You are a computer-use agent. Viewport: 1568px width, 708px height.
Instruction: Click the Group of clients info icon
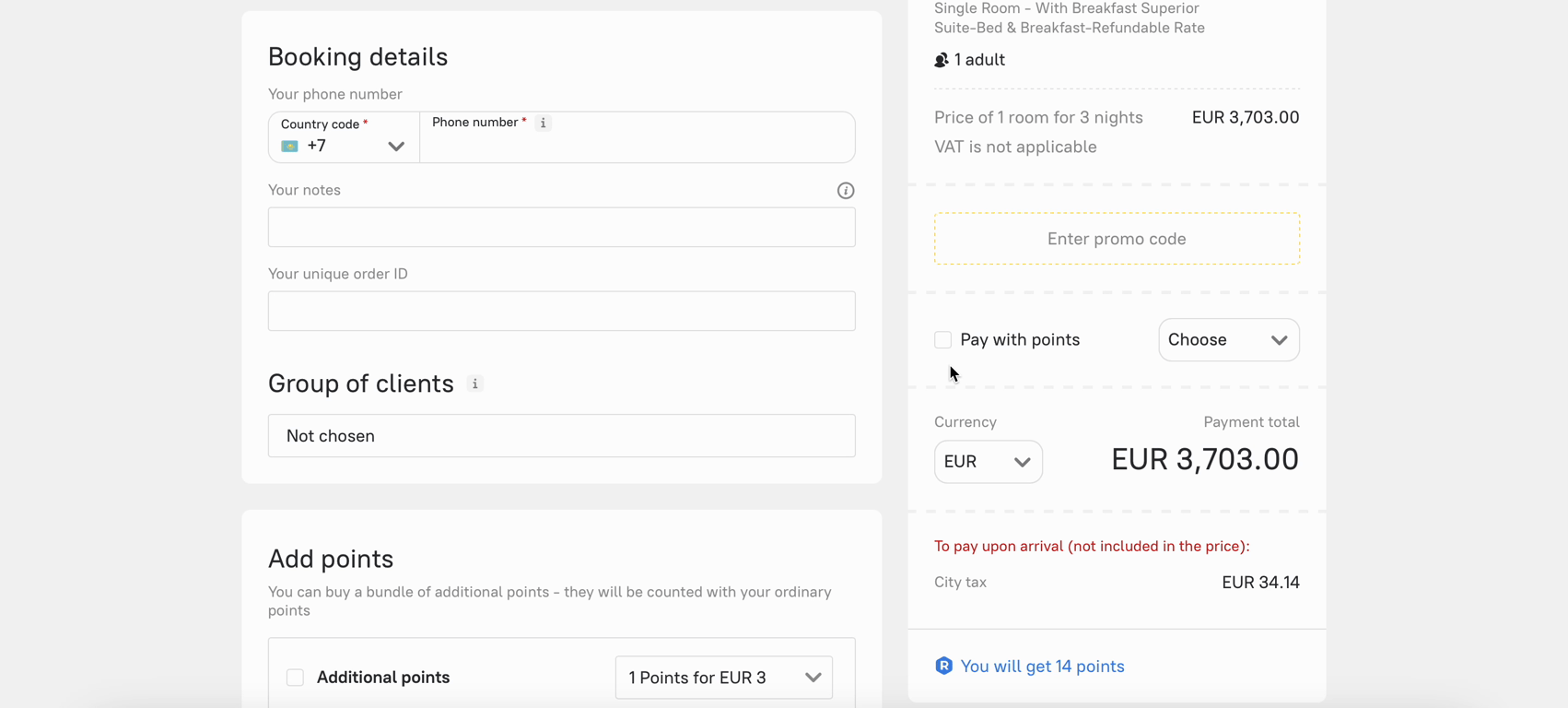click(475, 383)
